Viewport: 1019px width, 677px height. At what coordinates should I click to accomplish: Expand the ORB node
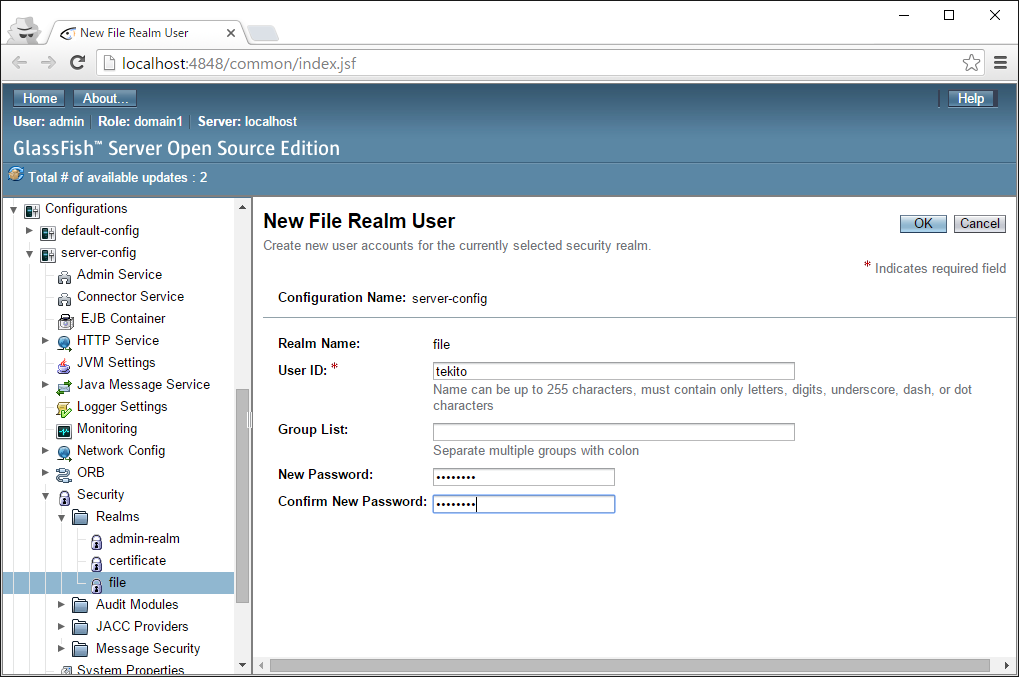click(x=45, y=472)
